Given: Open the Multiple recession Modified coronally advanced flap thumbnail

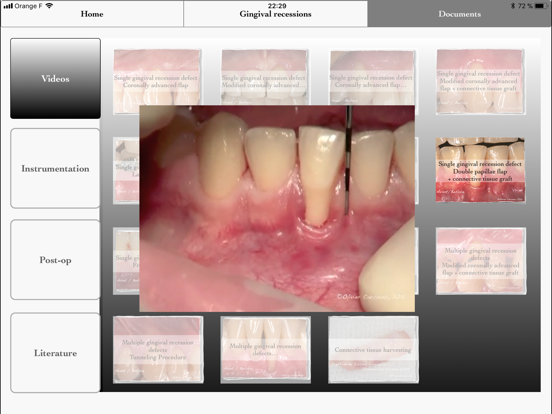Looking at the screenshot, I should (x=481, y=261).
